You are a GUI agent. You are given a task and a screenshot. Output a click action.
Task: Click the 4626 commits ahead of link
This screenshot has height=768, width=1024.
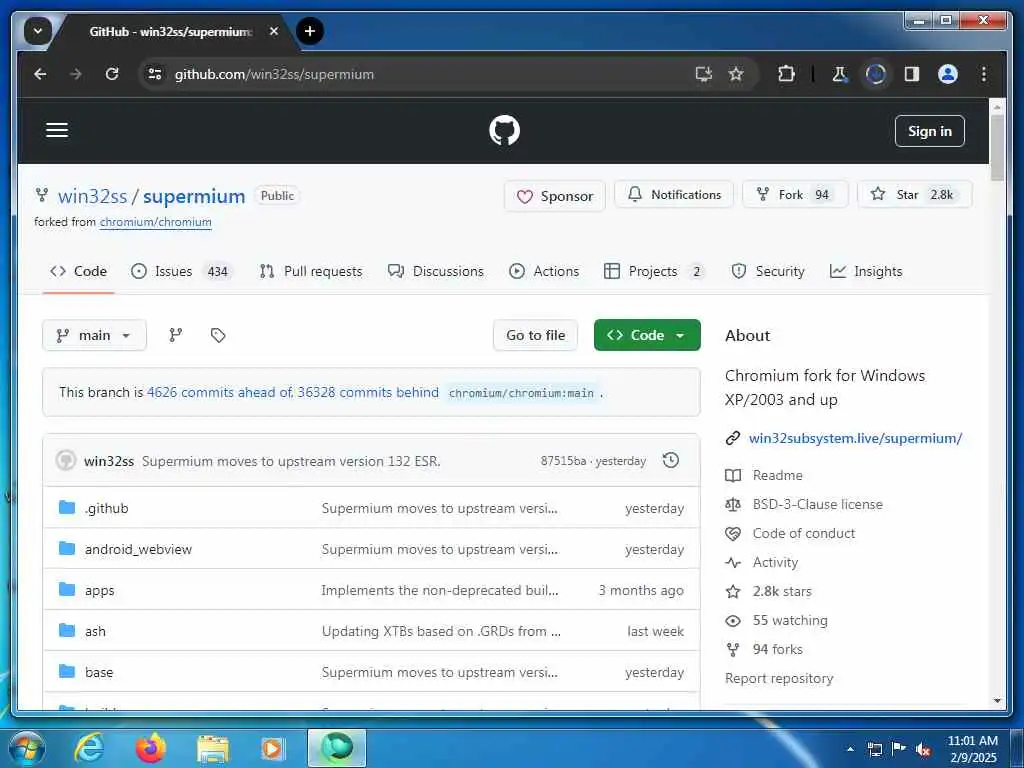pyautogui.click(x=220, y=392)
